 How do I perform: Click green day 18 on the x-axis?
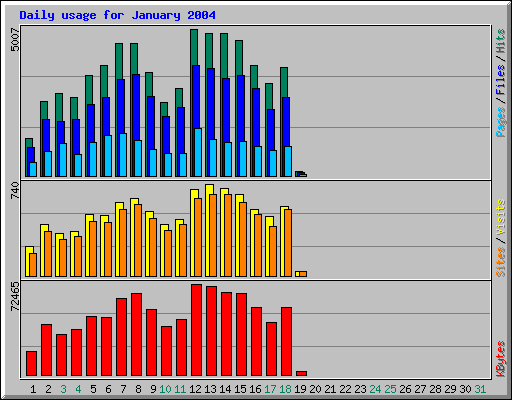(285, 389)
